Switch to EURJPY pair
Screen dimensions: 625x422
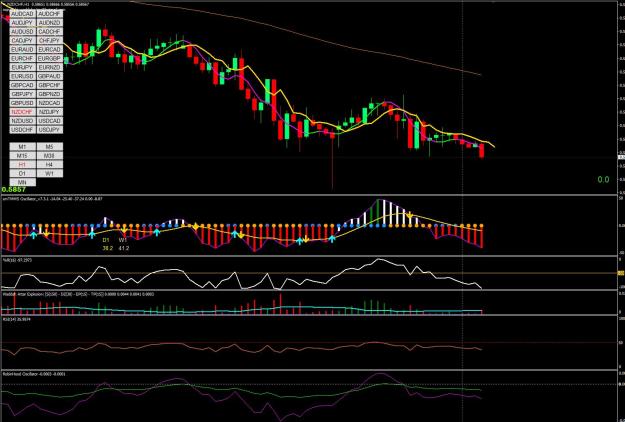coord(22,67)
